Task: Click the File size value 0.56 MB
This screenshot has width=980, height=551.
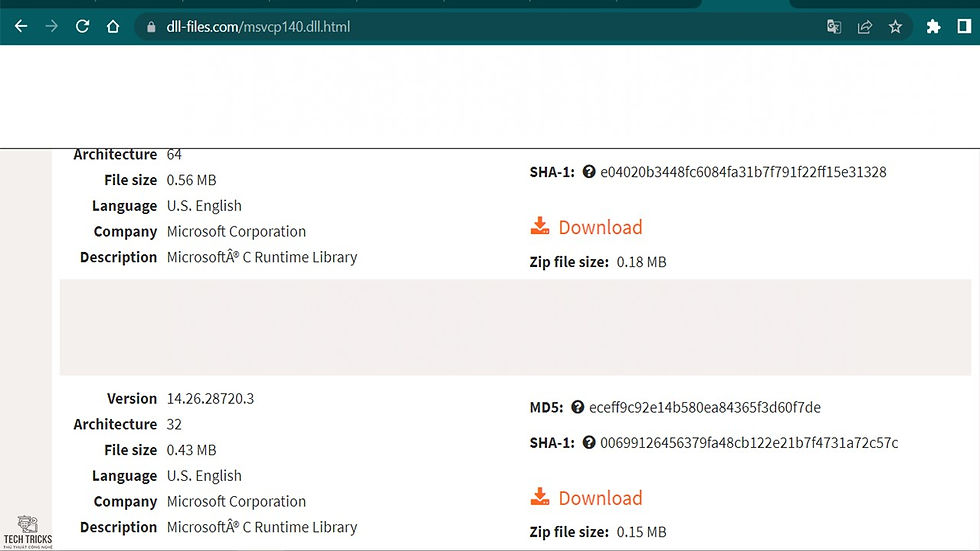Action: point(191,180)
